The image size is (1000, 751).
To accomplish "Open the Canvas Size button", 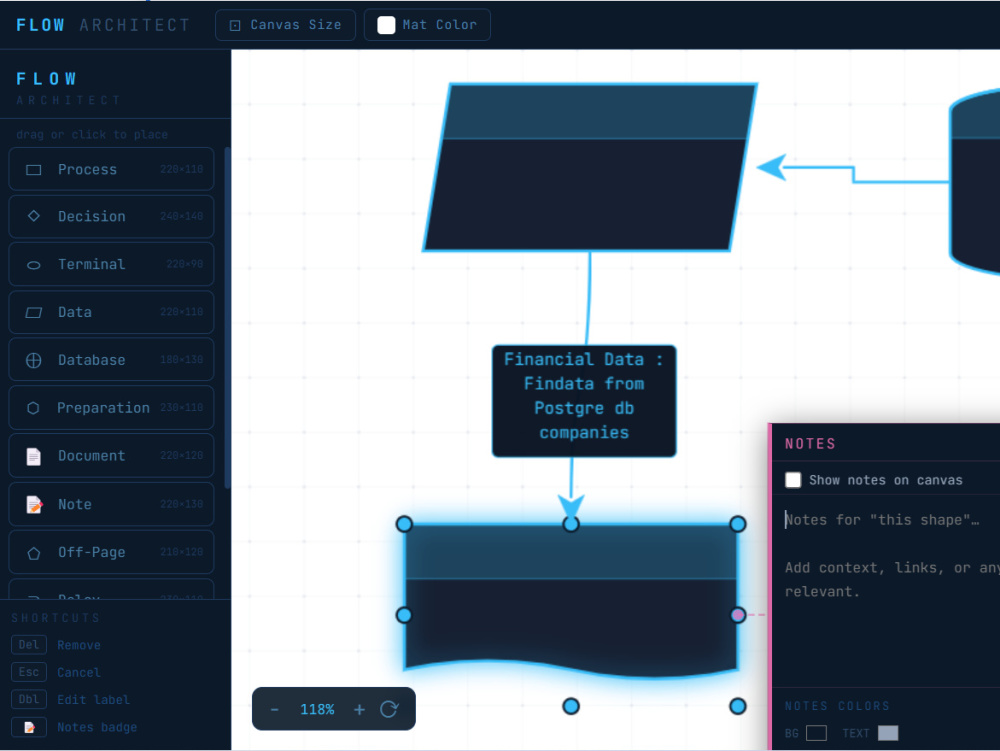I will [285, 25].
